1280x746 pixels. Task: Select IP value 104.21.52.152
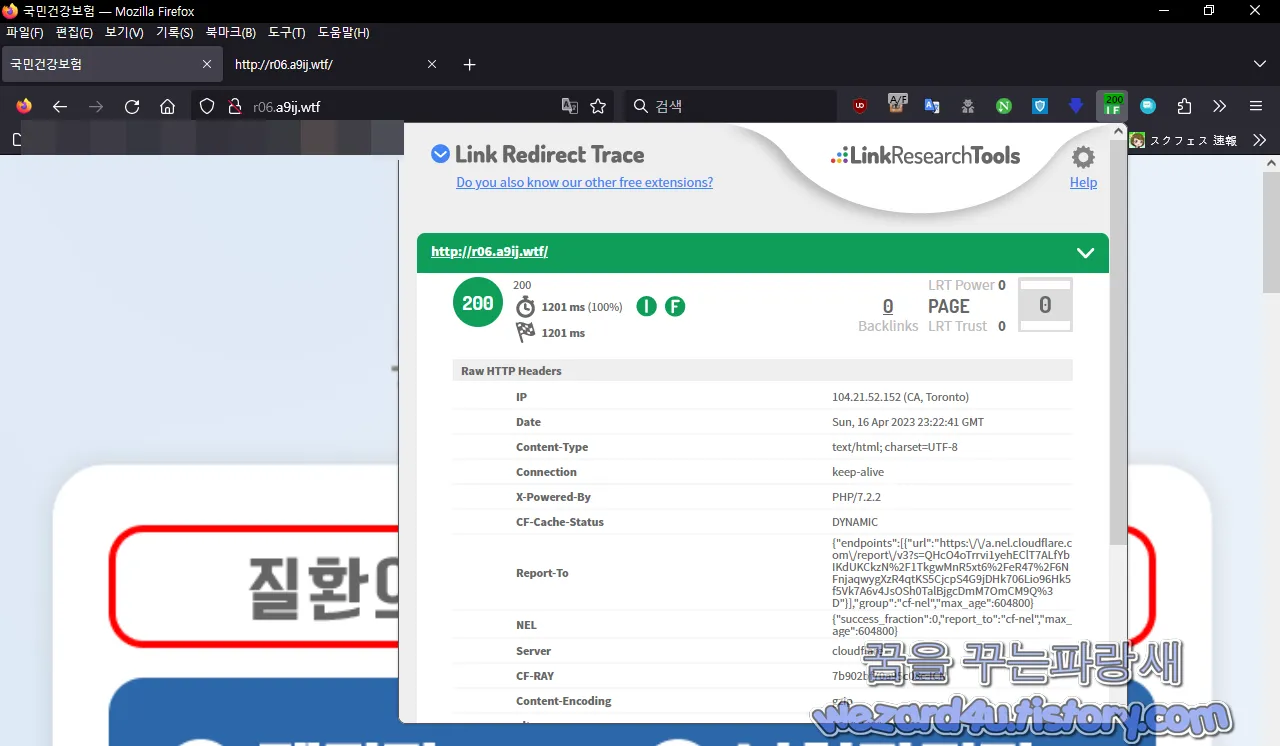(900, 397)
